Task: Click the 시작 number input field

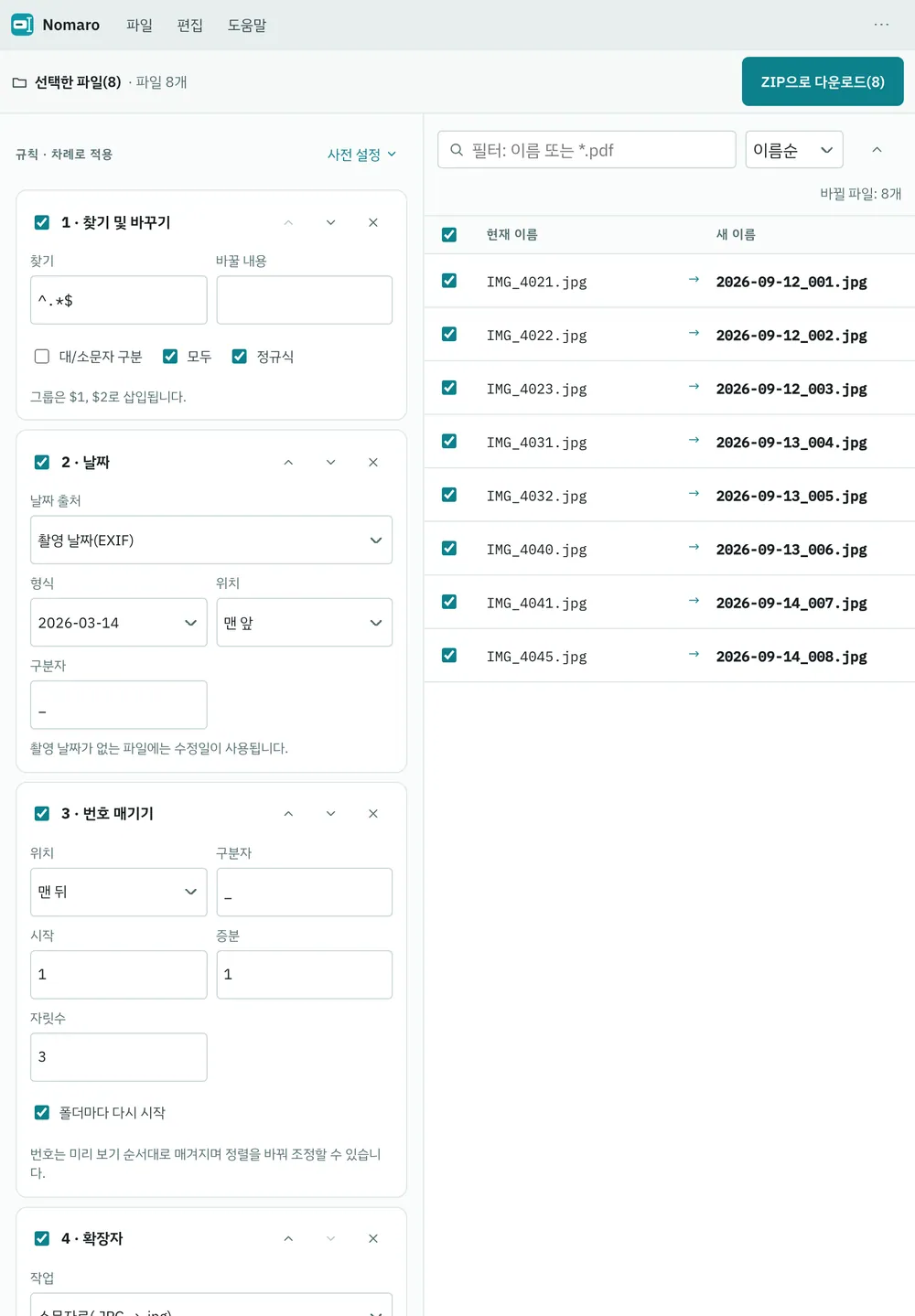Action: tap(119, 974)
